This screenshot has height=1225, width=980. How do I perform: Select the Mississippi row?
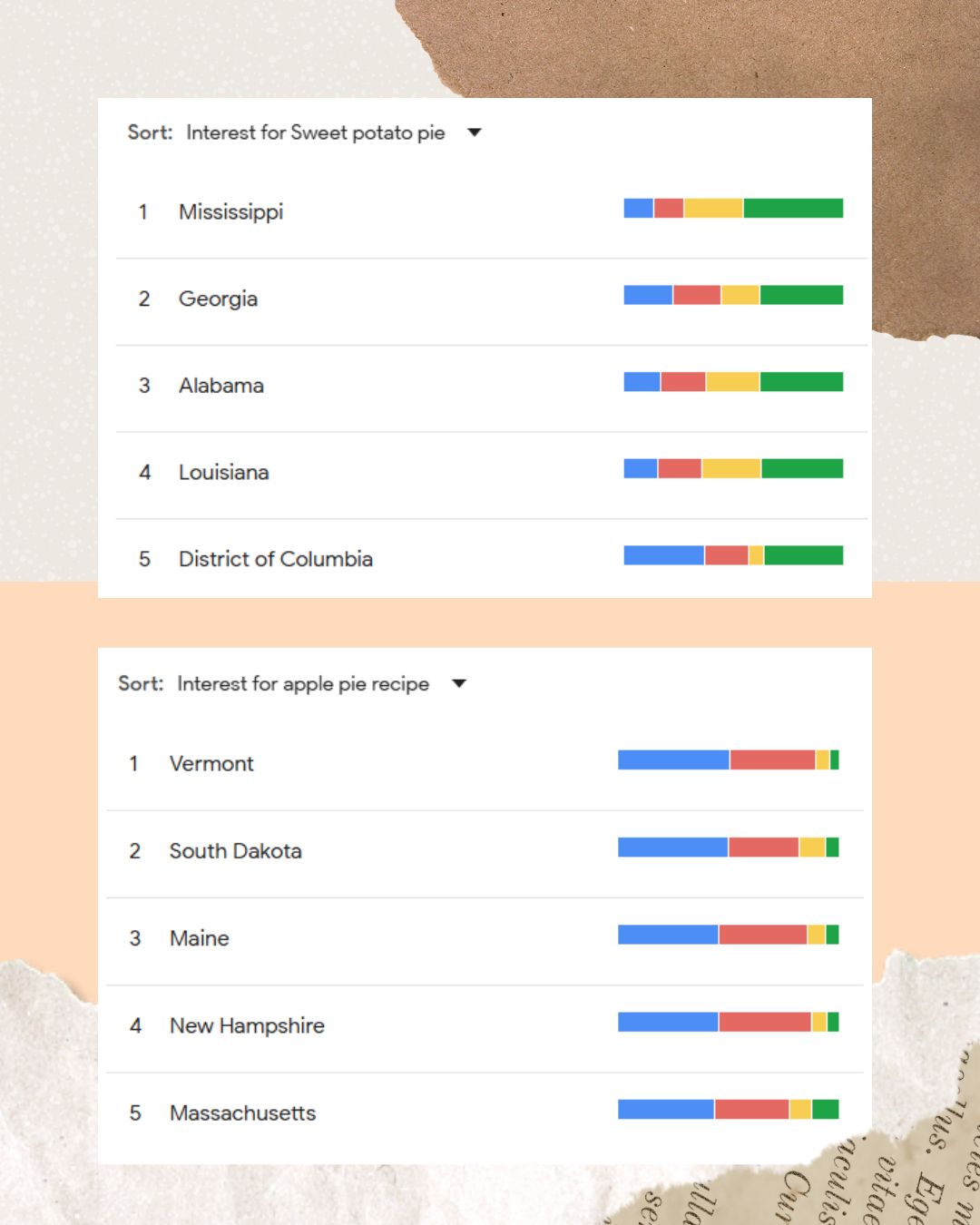(x=230, y=211)
